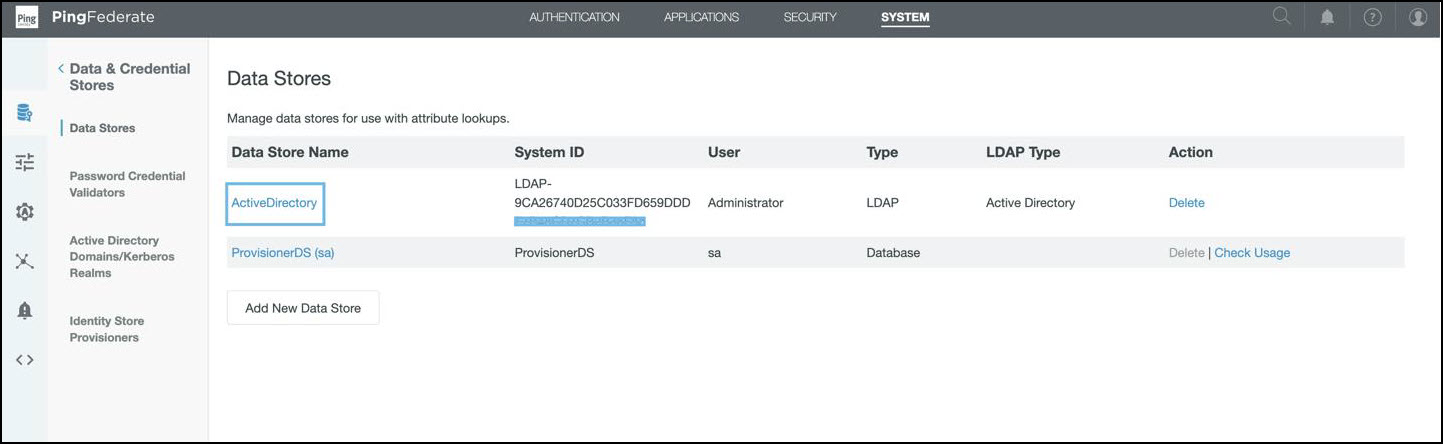This screenshot has width=1443, height=444.
Task: Go to Identity Store Provisioners
Action: (x=106, y=329)
